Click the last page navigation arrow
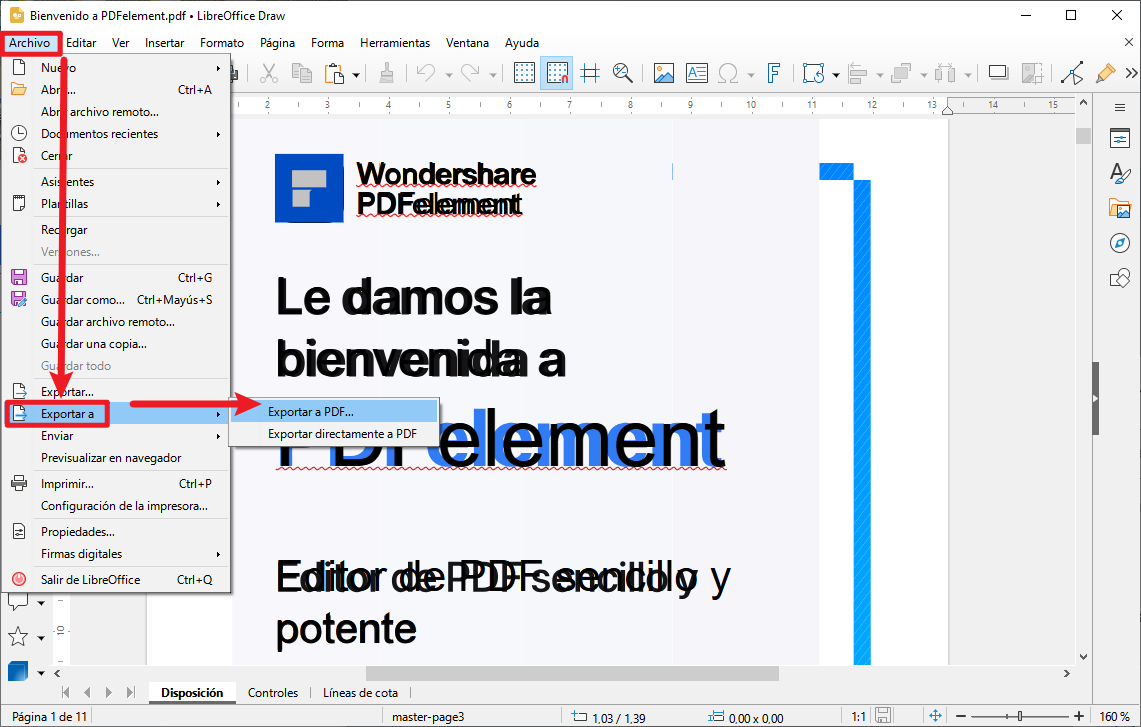This screenshot has width=1141, height=727. (130, 693)
